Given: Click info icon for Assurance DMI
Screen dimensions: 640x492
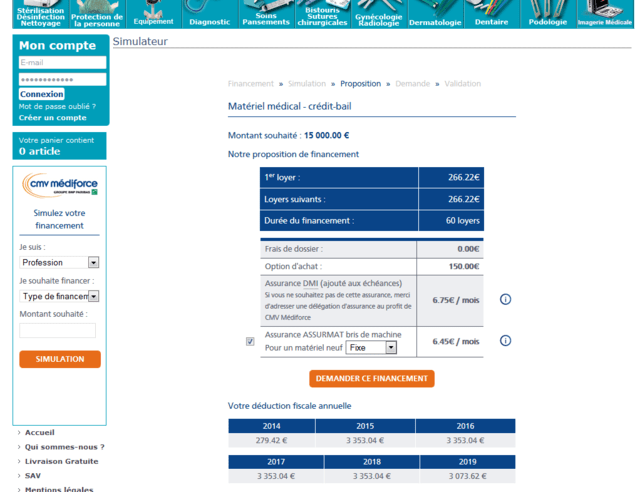Looking at the screenshot, I should (505, 299).
